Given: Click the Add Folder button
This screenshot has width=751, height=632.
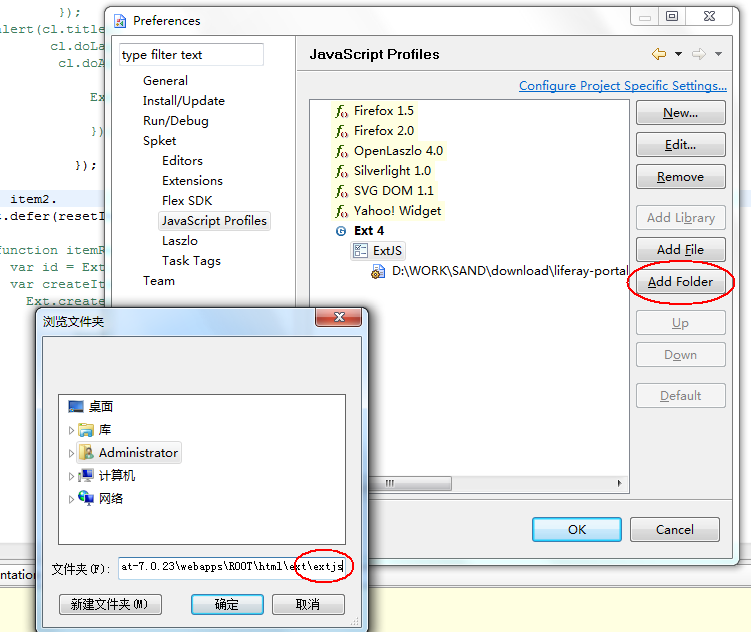Looking at the screenshot, I should [x=681, y=282].
